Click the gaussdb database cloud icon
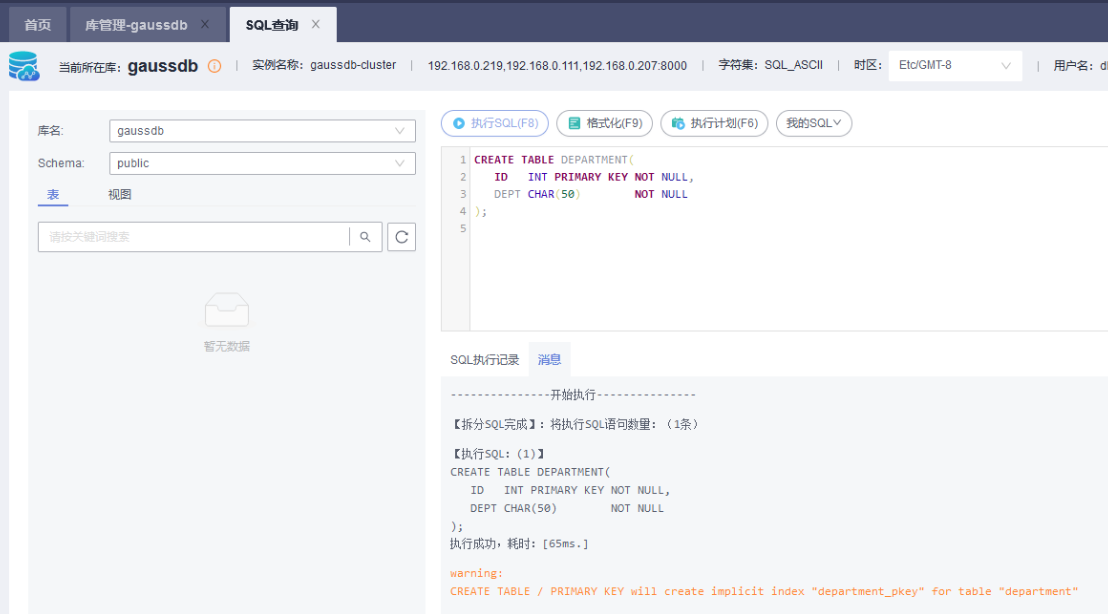 [x=23, y=66]
